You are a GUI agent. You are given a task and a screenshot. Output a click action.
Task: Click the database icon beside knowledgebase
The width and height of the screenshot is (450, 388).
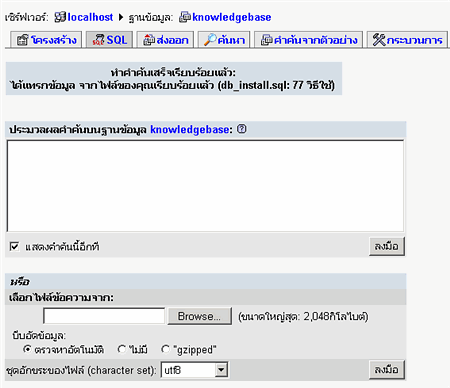[x=185, y=17]
